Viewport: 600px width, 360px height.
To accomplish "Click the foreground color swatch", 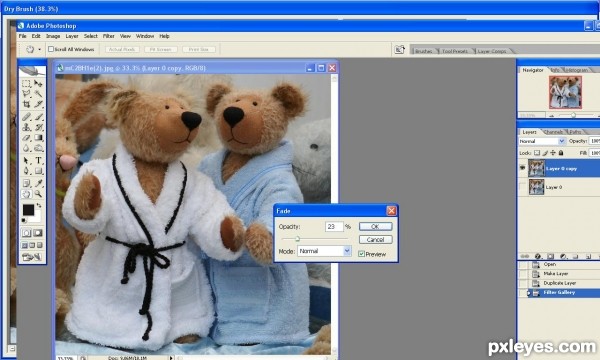I will tap(28, 210).
